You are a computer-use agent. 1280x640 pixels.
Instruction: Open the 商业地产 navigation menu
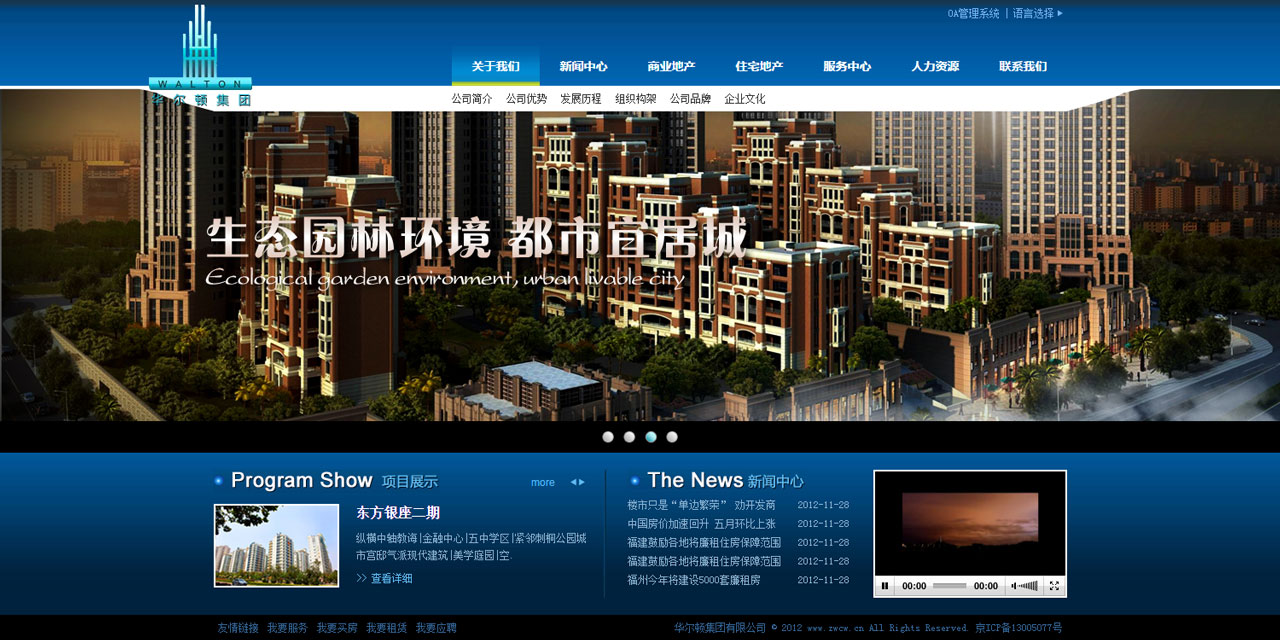coord(671,67)
